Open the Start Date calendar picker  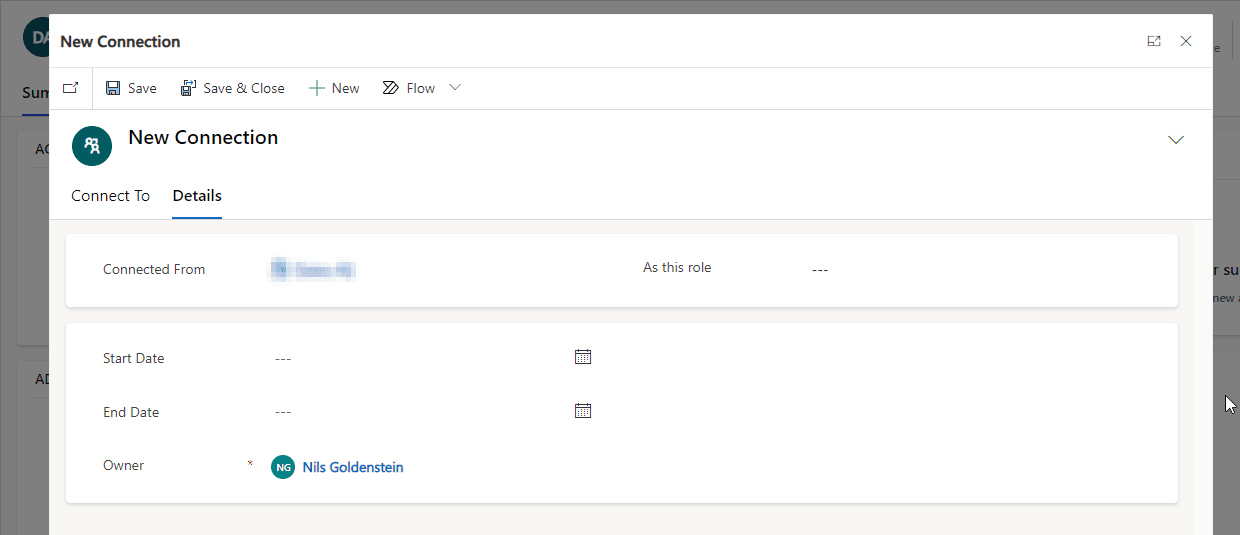pos(583,357)
